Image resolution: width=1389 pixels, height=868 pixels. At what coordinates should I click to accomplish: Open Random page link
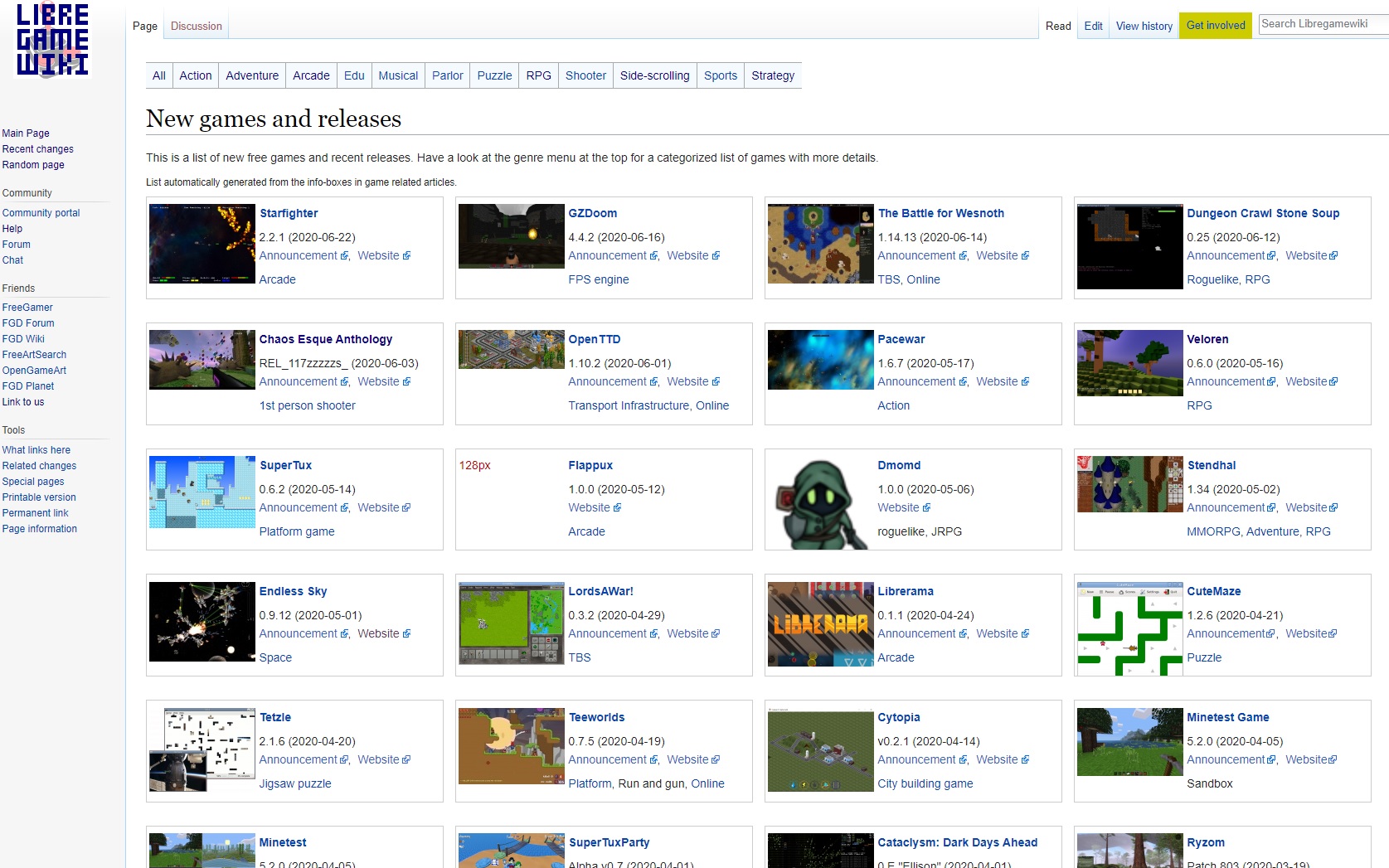coord(33,165)
